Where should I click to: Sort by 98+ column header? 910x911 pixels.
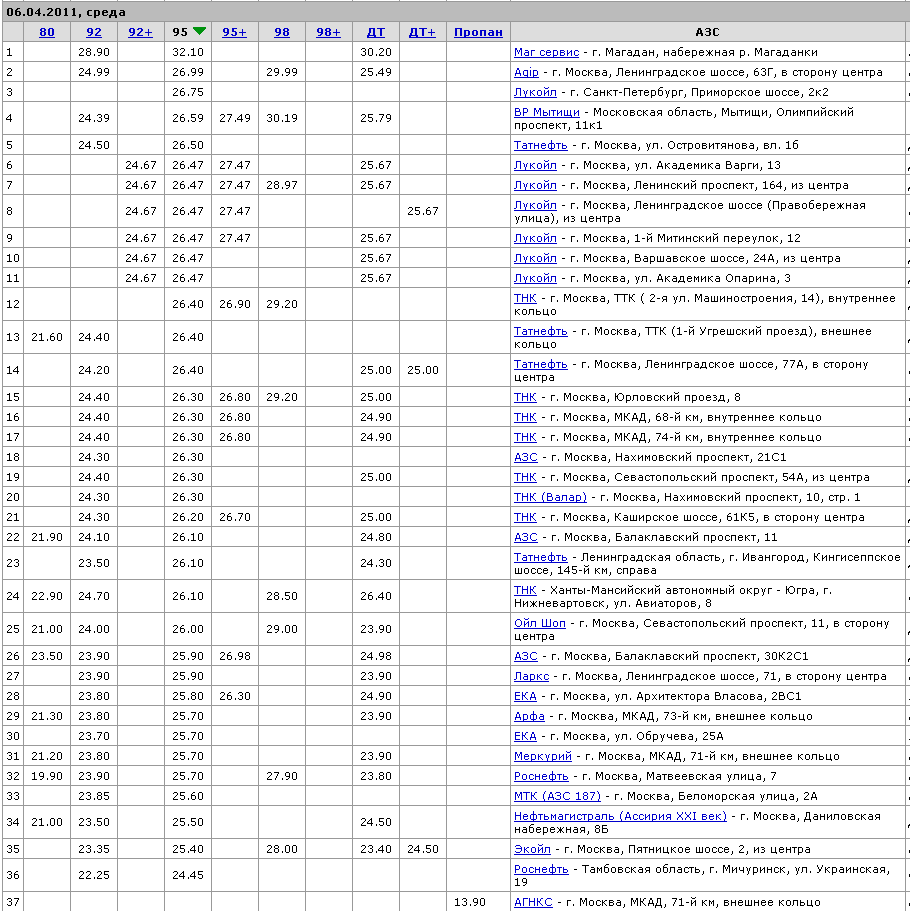click(x=328, y=32)
